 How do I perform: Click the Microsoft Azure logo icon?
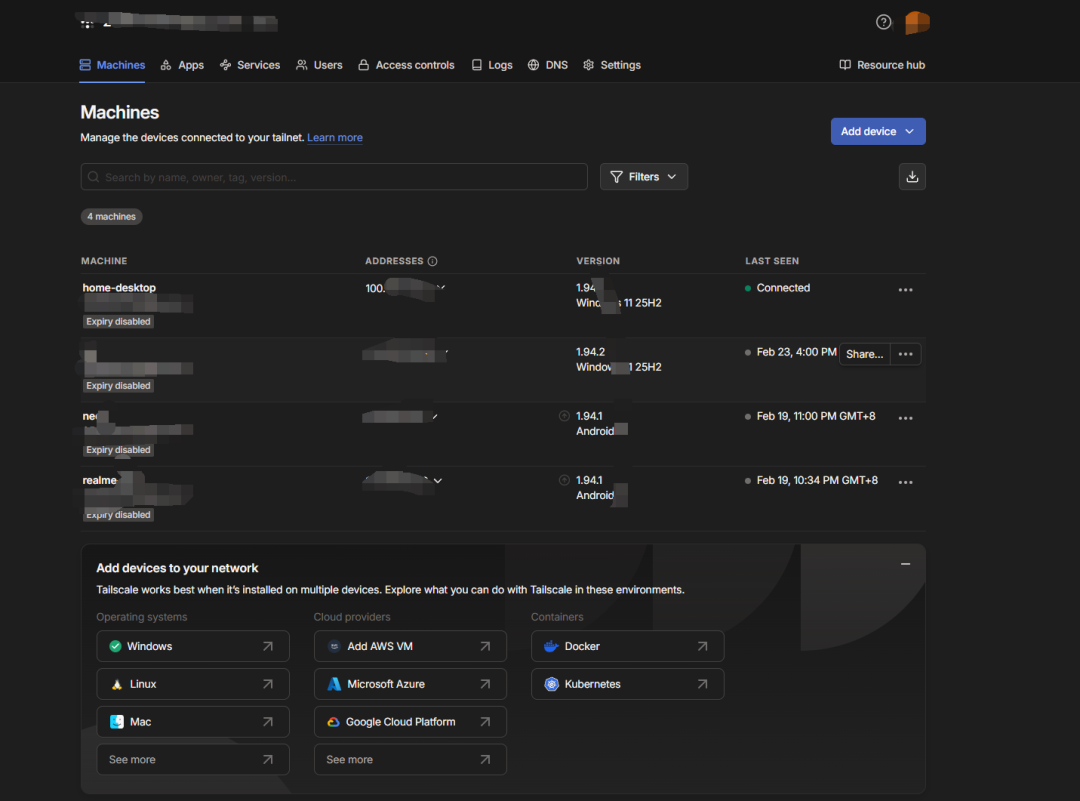pos(334,684)
